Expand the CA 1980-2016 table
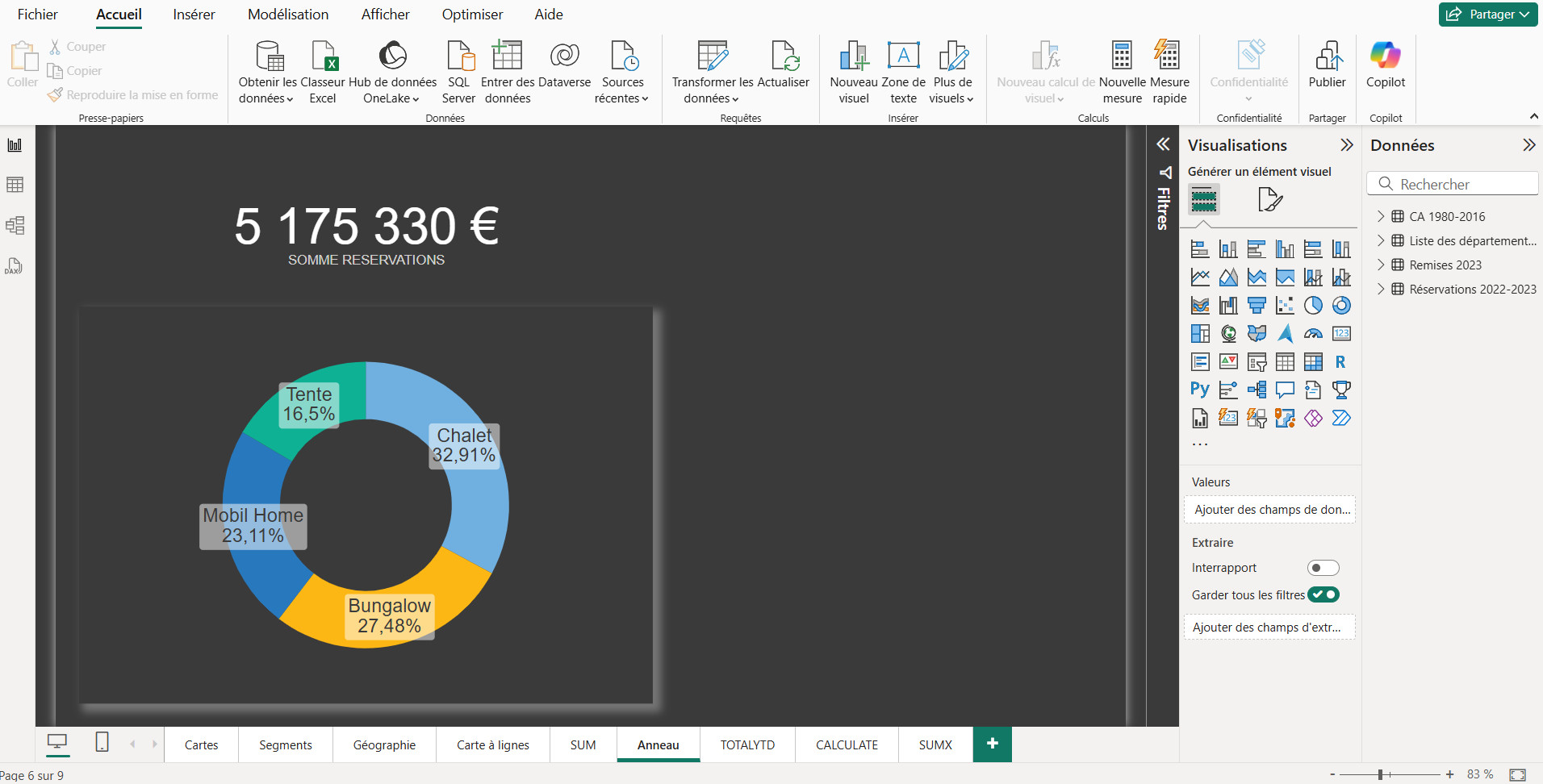Viewport: 1543px width, 784px height. click(x=1381, y=216)
